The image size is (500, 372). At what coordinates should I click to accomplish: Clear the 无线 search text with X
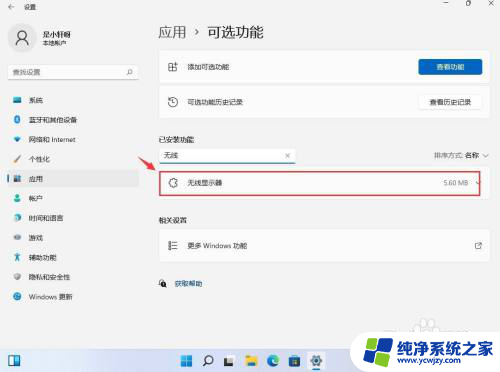pyautogui.click(x=287, y=156)
